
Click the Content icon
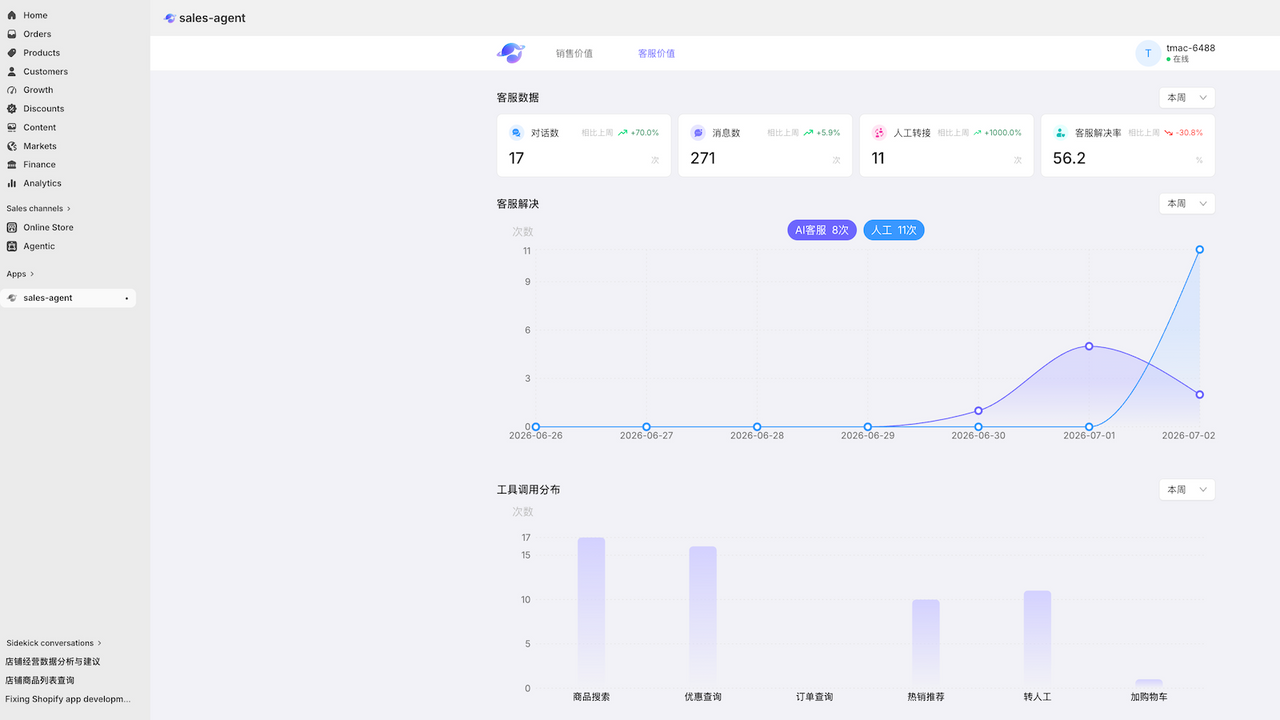point(12,127)
